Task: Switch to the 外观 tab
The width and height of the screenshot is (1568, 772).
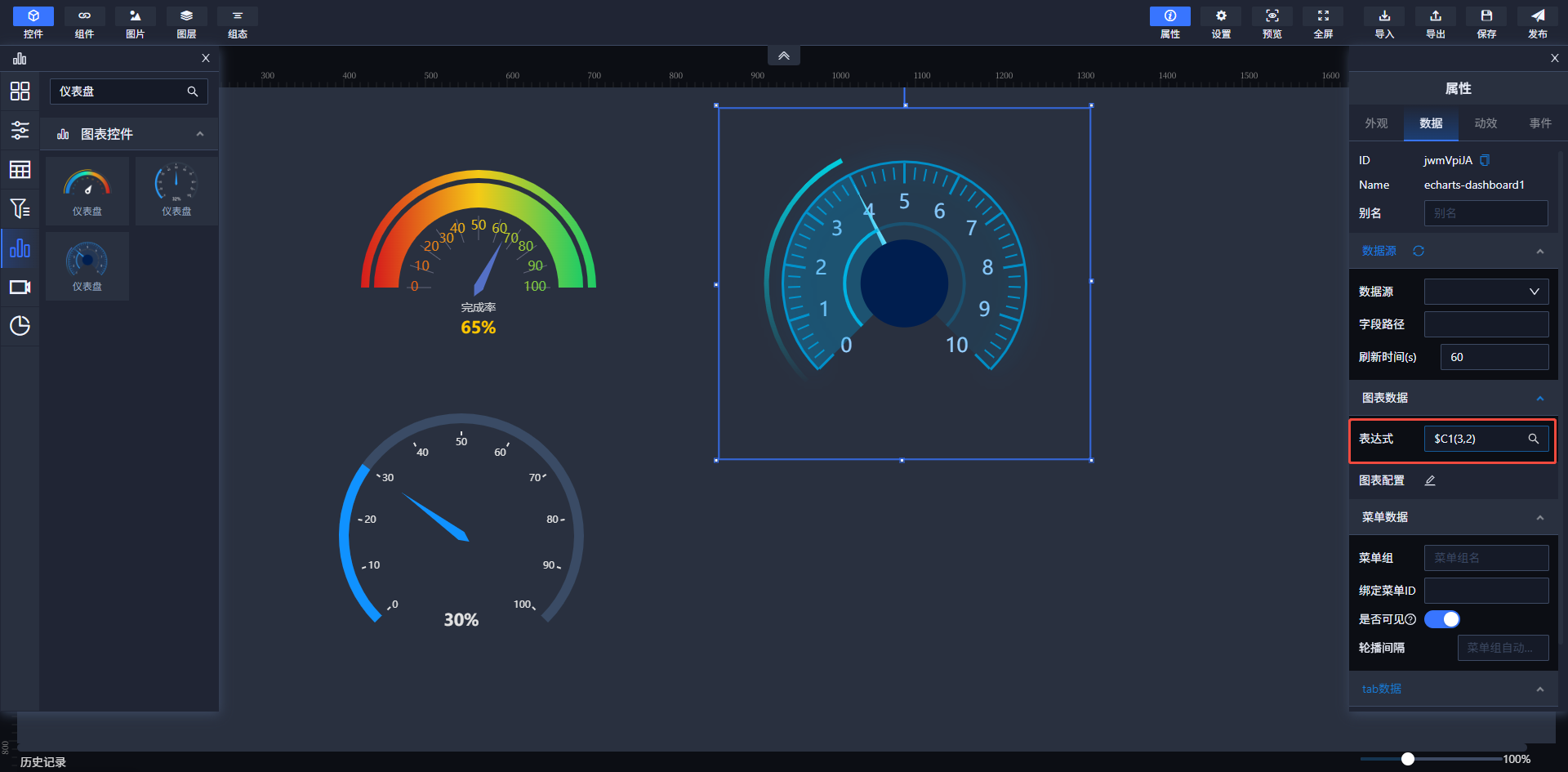Action: [x=1376, y=123]
